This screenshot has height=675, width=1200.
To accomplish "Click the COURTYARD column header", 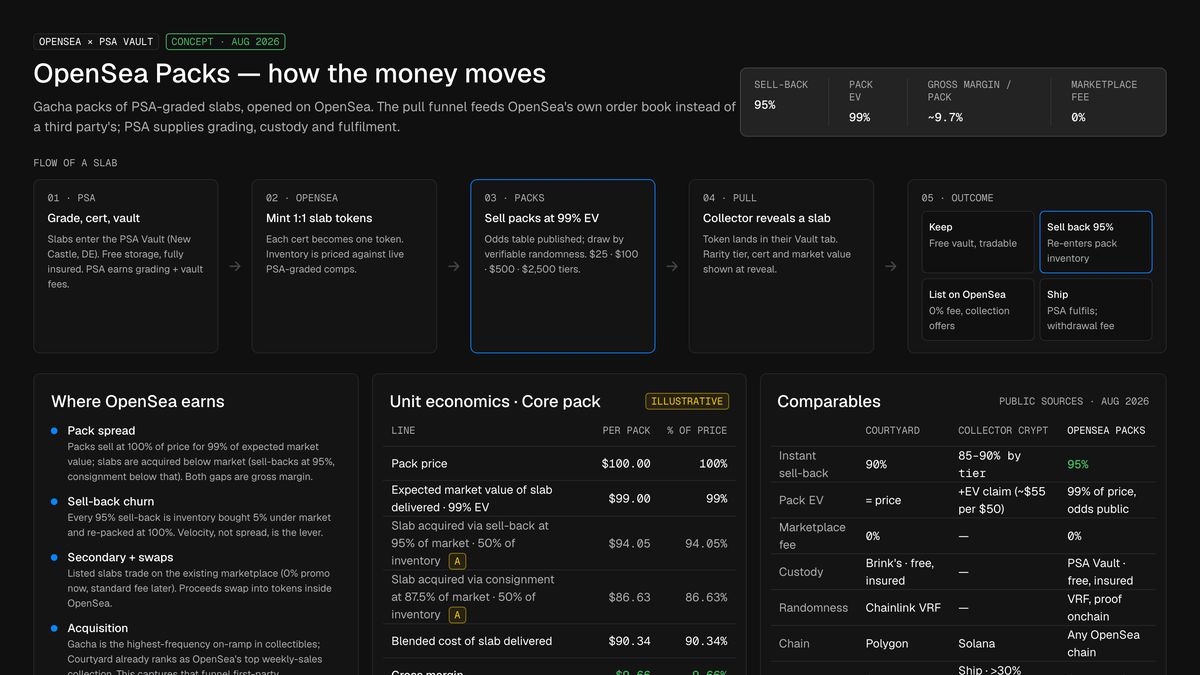I will click(895, 430).
